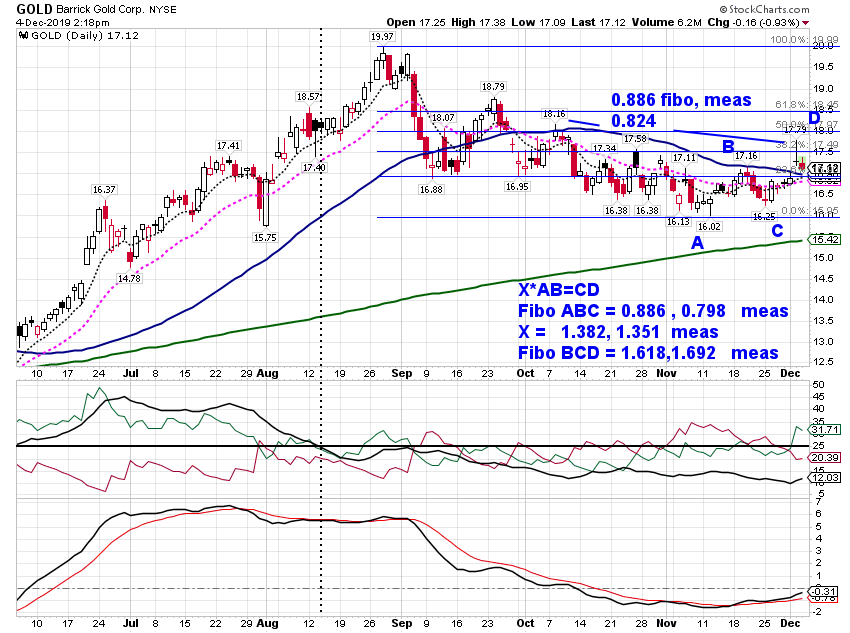Screen dimensions: 850x633
Task: Click the Volume 6.2M readout
Action: tap(667, 22)
